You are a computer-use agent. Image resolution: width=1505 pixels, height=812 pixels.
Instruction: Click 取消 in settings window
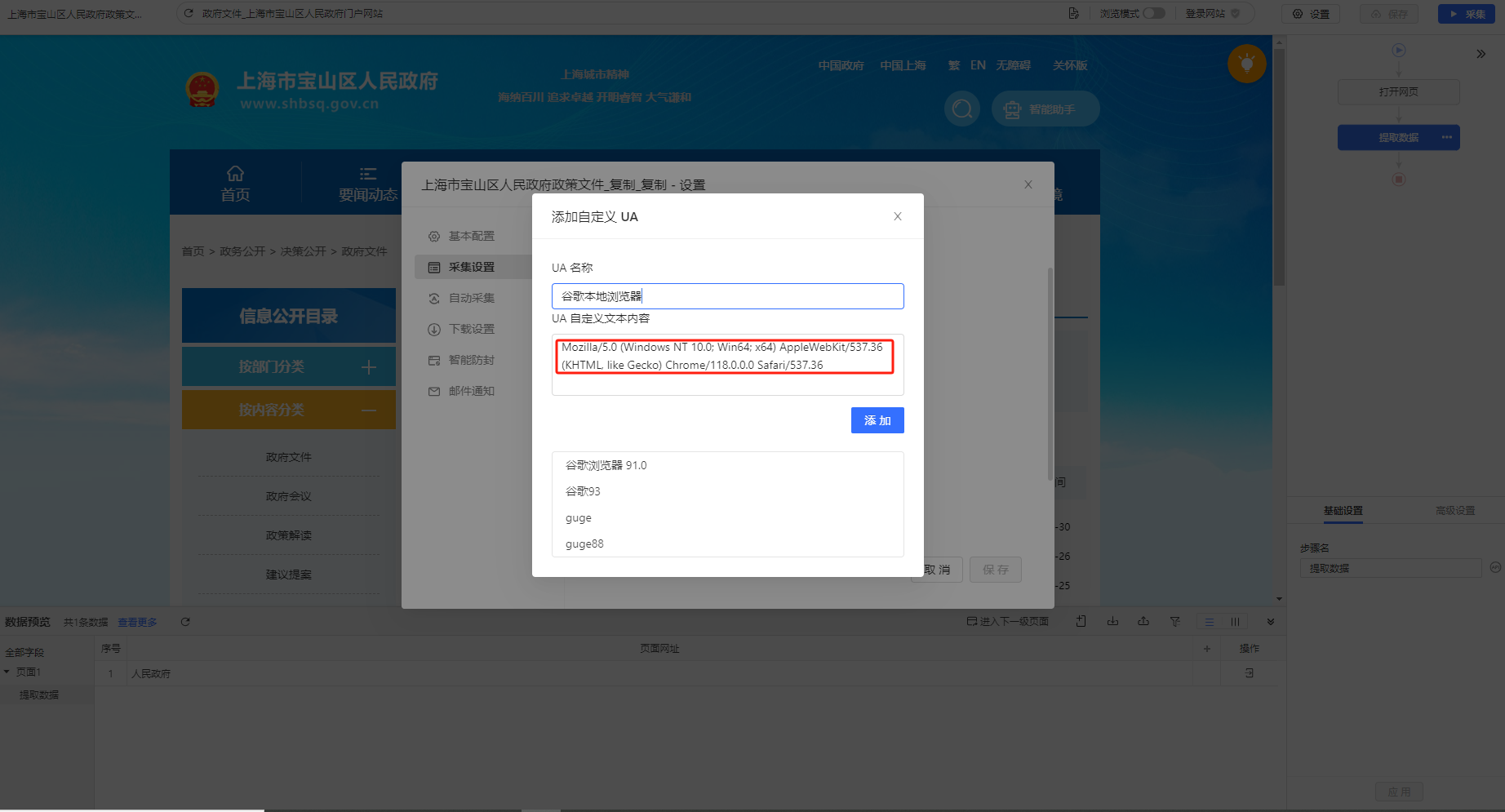pyautogui.click(x=937, y=570)
